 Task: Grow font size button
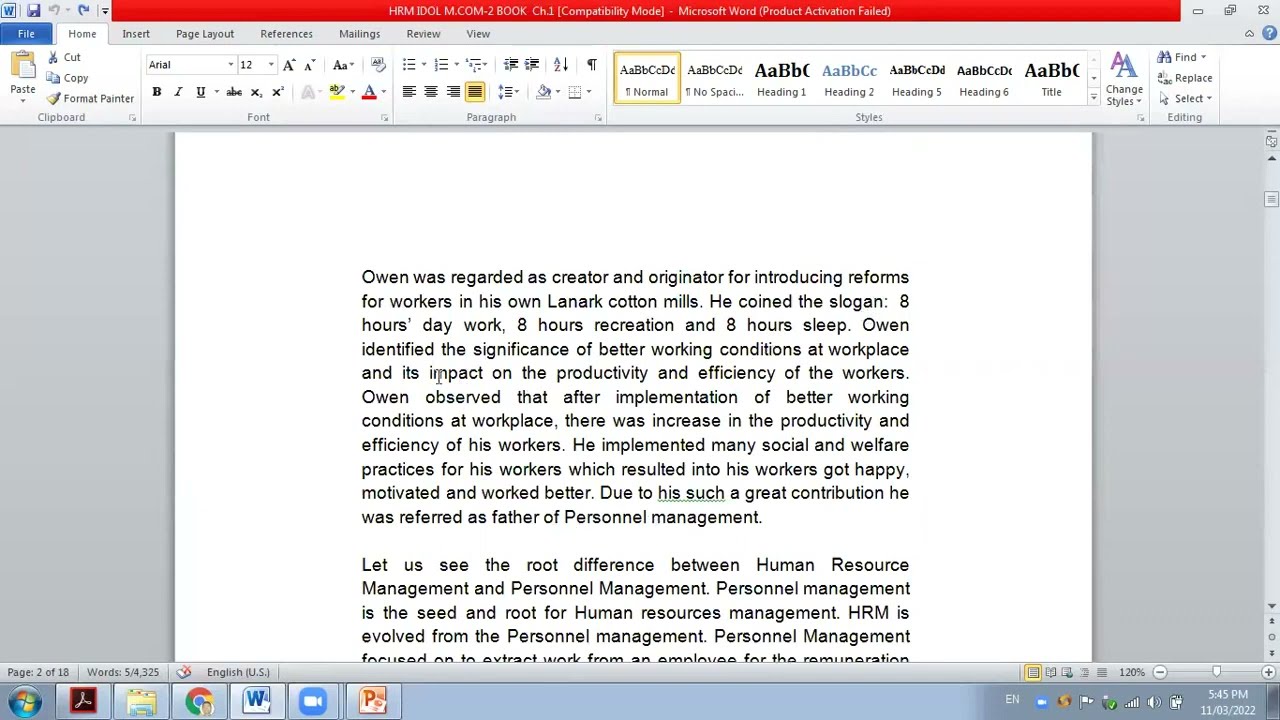coord(289,65)
